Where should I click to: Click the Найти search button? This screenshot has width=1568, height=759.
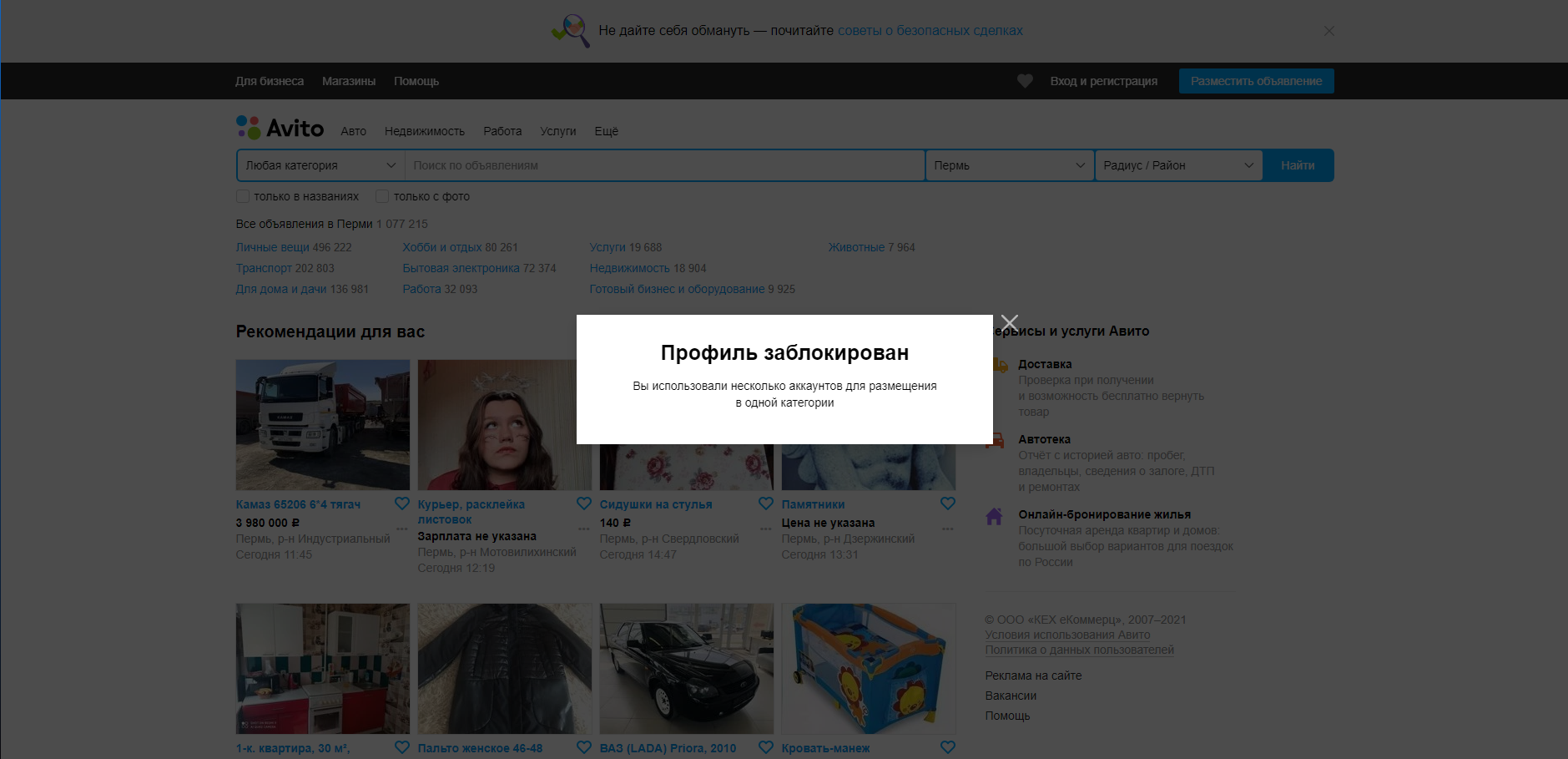point(1298,165)
